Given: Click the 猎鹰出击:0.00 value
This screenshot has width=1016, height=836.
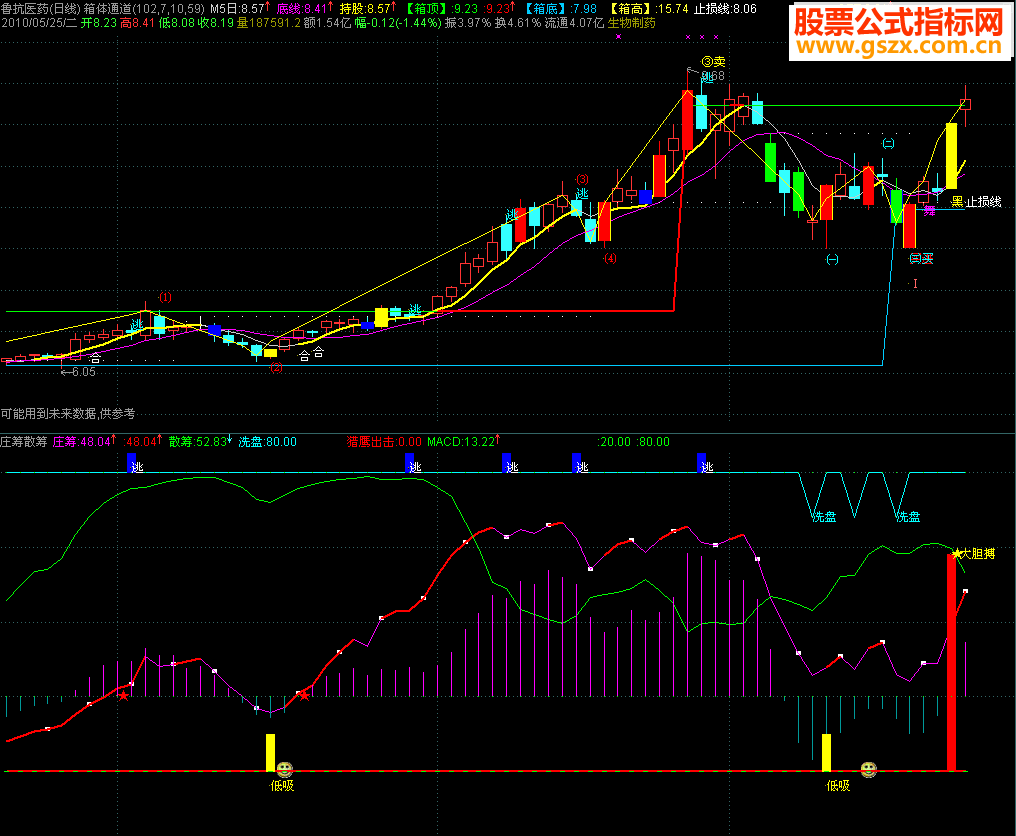Looking at the screenshot, I should point(384,441).
